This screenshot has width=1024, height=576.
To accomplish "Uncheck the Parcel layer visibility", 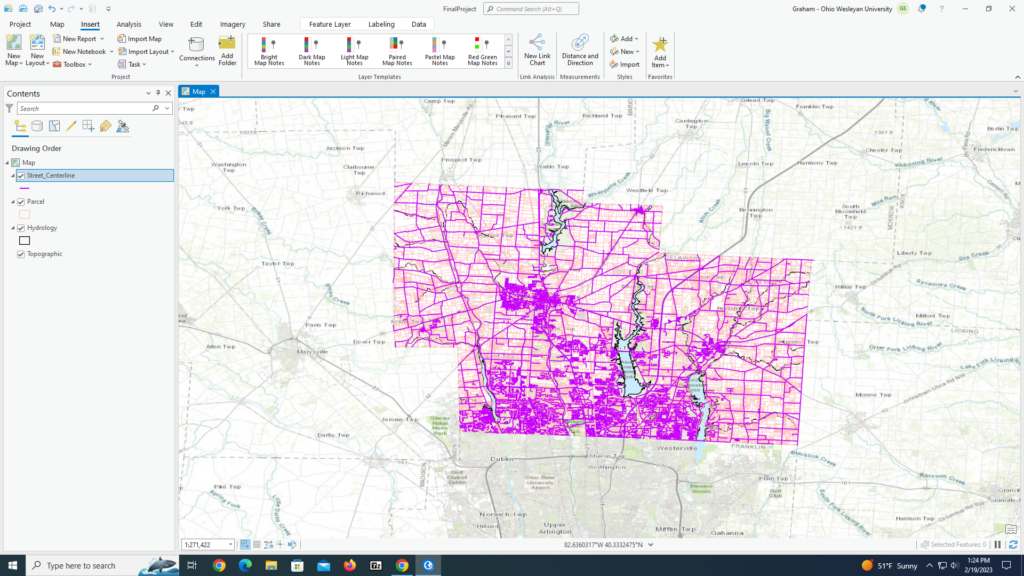I will click(21, 201).
